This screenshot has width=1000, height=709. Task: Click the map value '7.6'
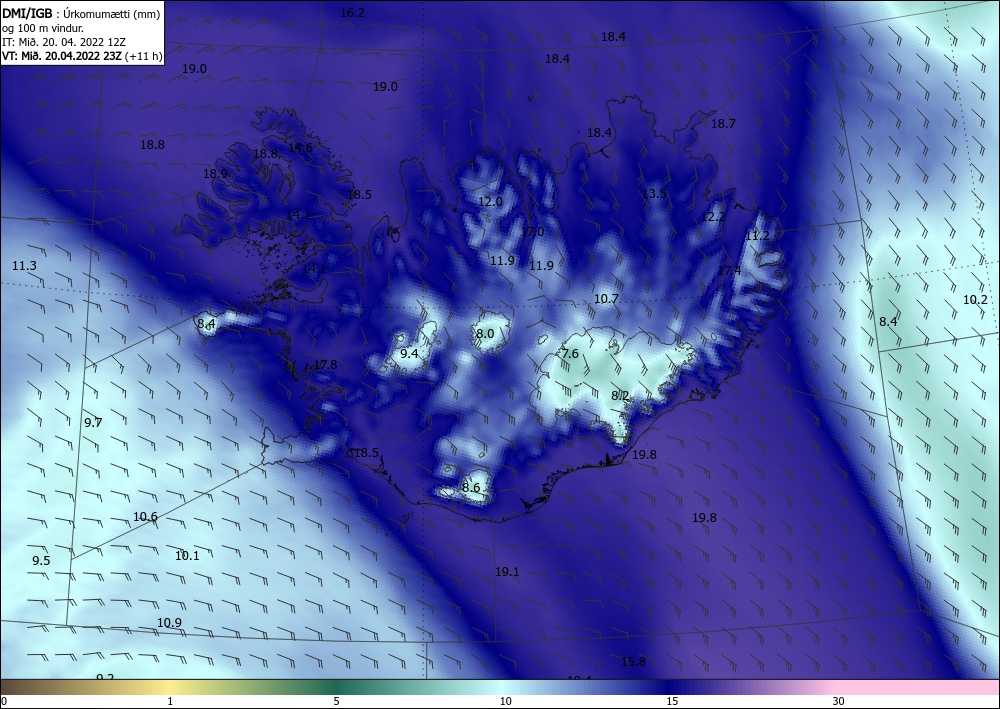(570, 353)
